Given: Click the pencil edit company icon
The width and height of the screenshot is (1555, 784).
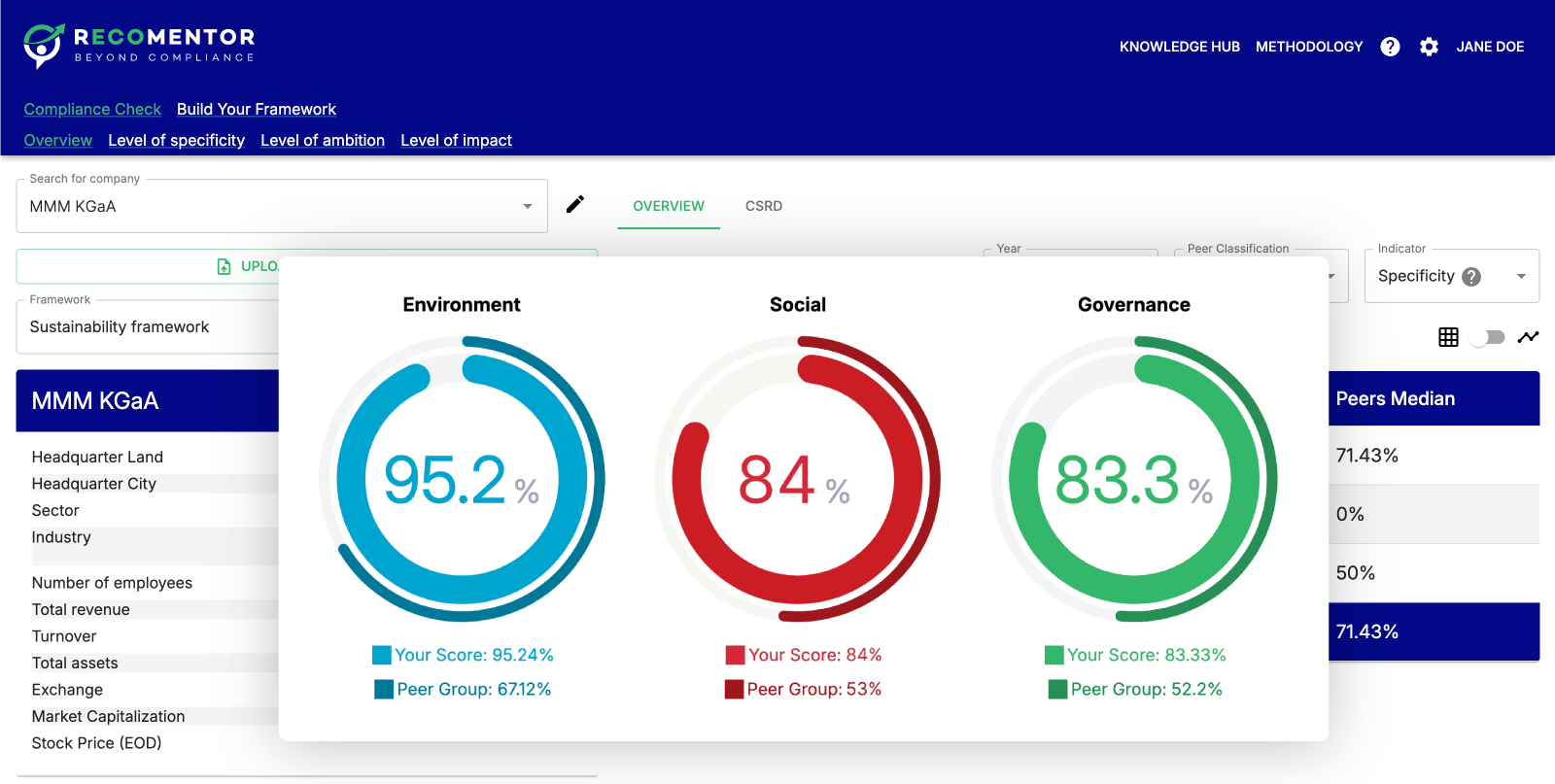Looking at the screenshot, I should 575,204.
